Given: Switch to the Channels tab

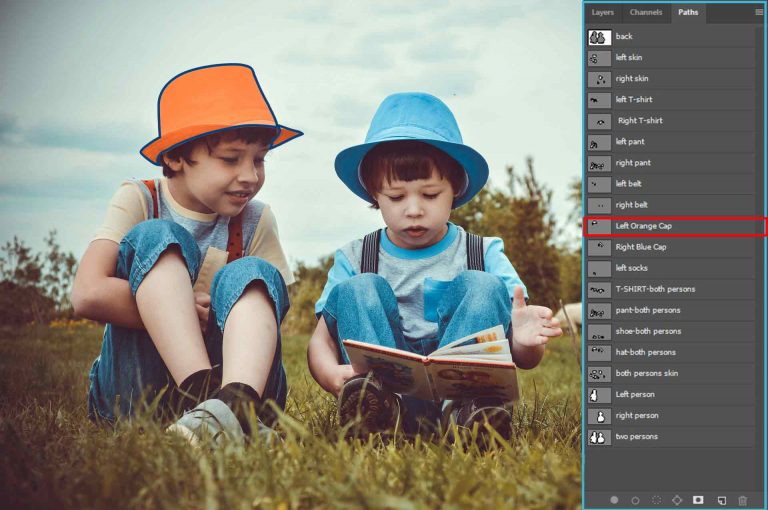Looking at the screenshot, I should (646, 12).
